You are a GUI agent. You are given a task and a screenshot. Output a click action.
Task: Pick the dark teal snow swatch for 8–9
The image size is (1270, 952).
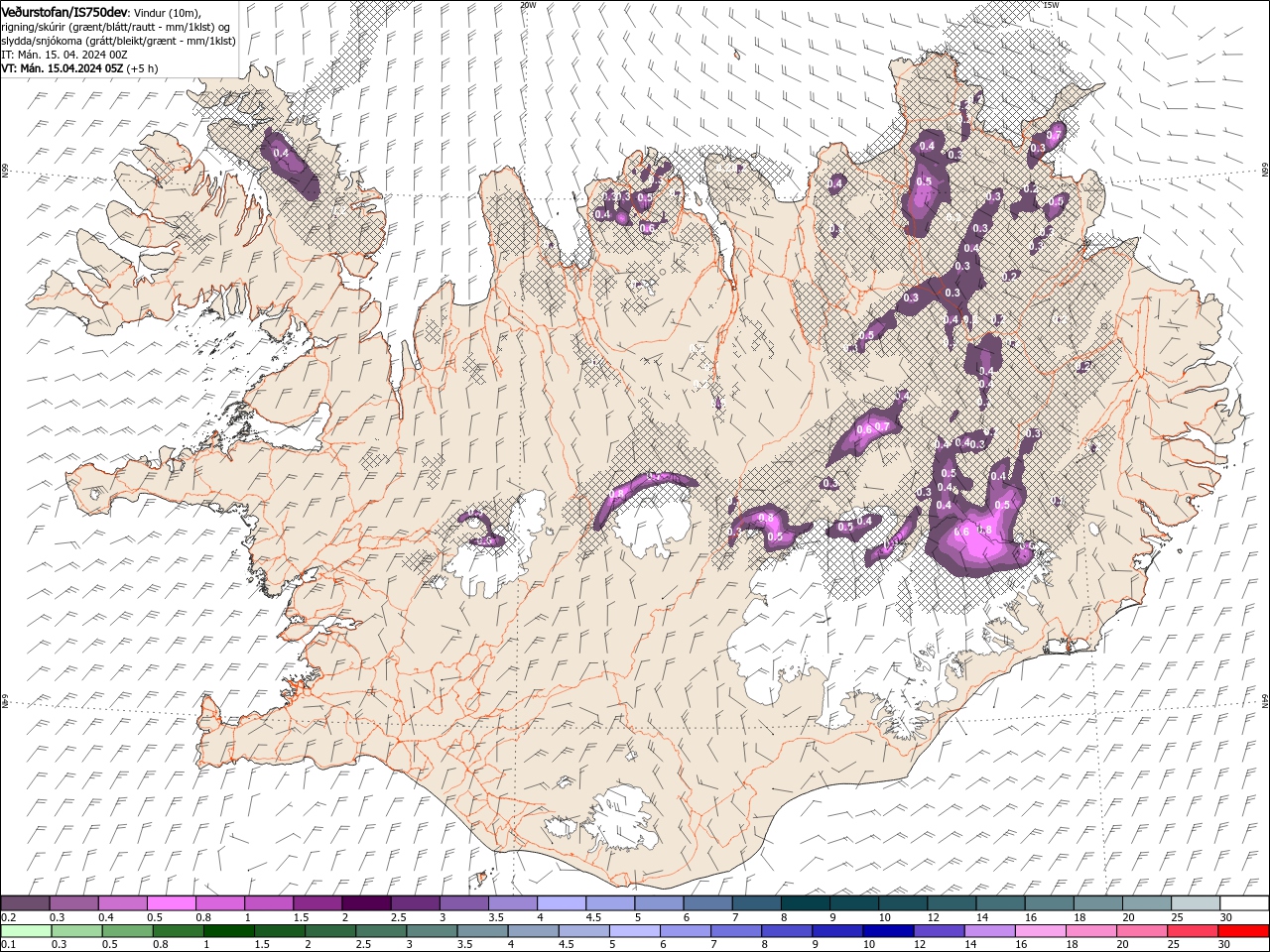point(805,903)
